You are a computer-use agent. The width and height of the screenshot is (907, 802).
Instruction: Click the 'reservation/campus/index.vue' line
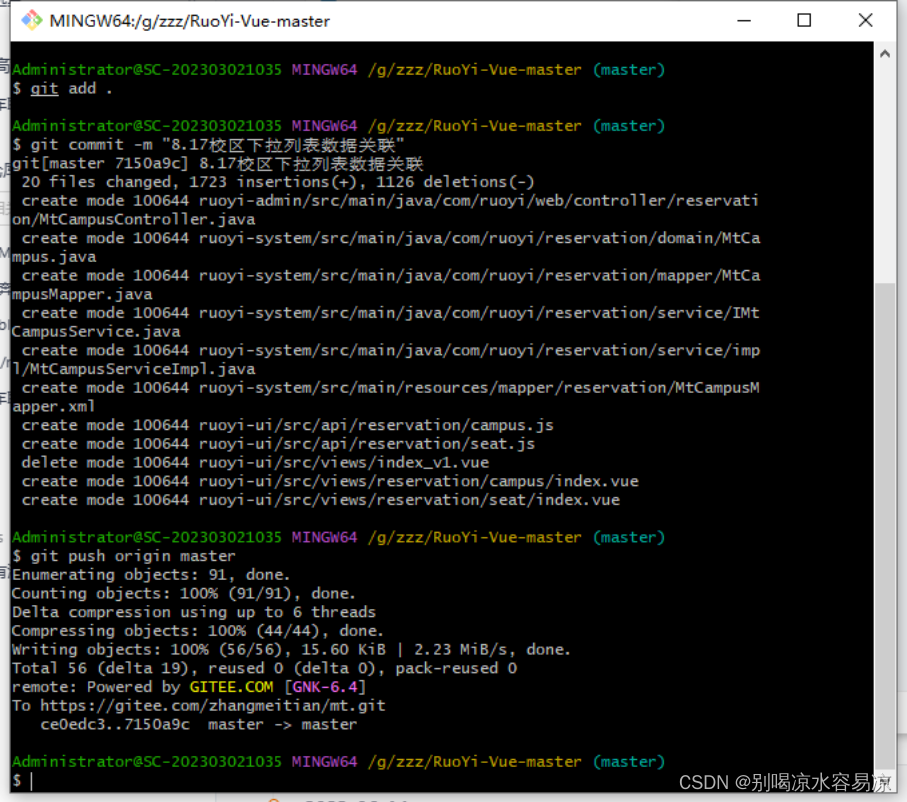(x=330, y=481)
